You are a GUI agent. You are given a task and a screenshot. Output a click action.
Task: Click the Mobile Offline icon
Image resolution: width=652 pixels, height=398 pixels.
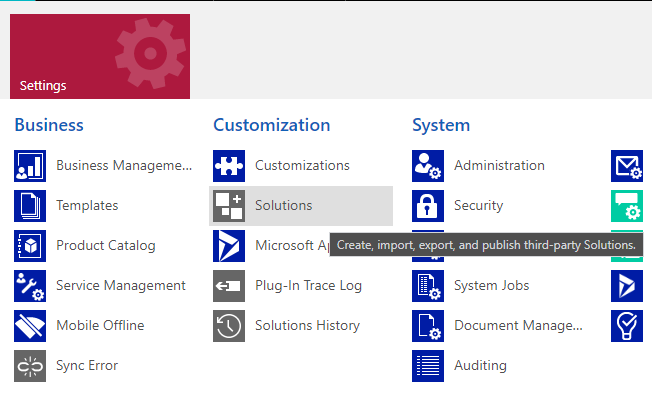click(30, 326)
